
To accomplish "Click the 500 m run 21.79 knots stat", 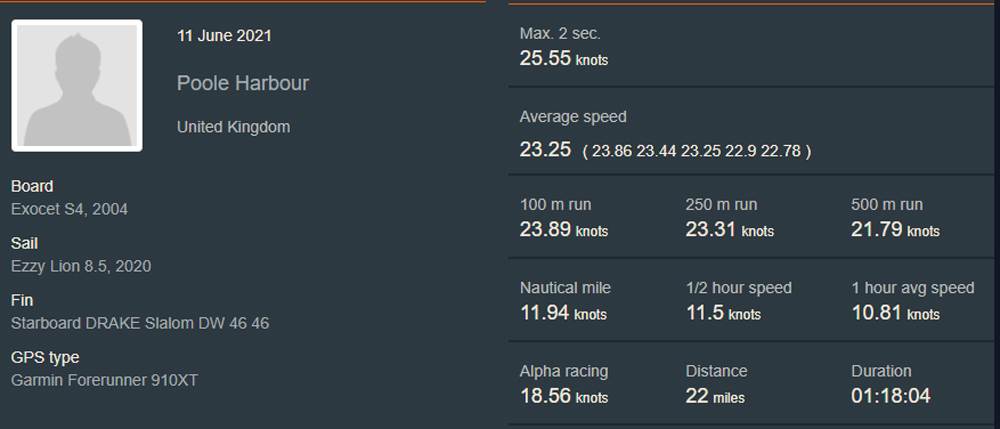I will (x=895, y=229).
